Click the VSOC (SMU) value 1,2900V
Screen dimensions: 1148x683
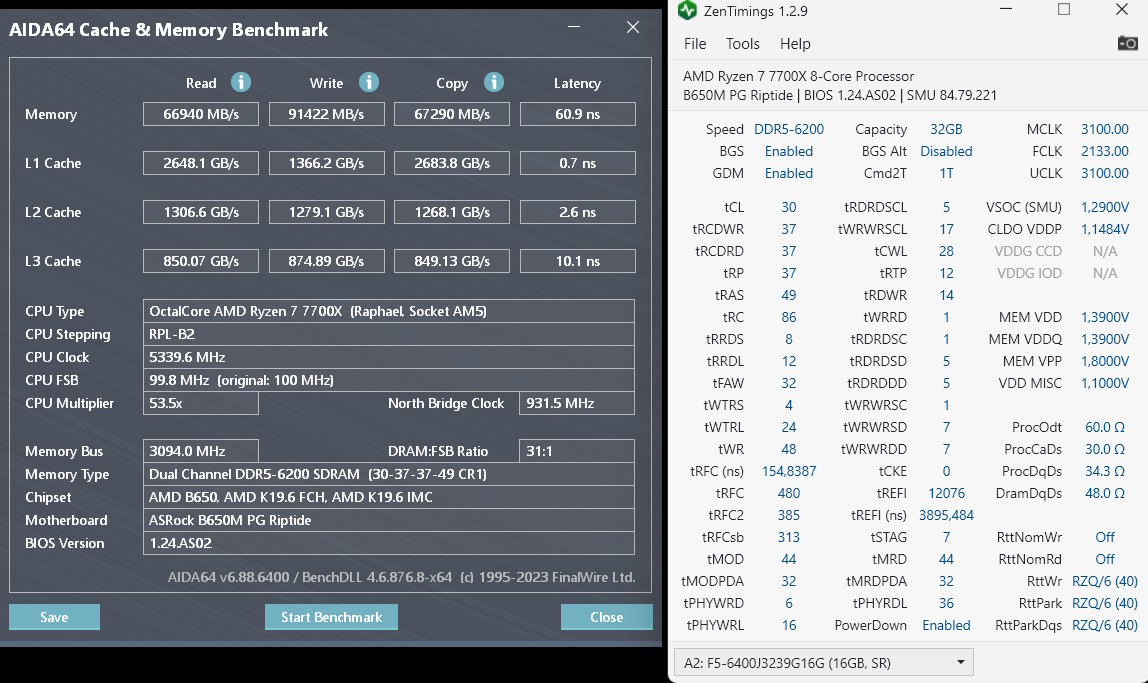click(1105, 207)
